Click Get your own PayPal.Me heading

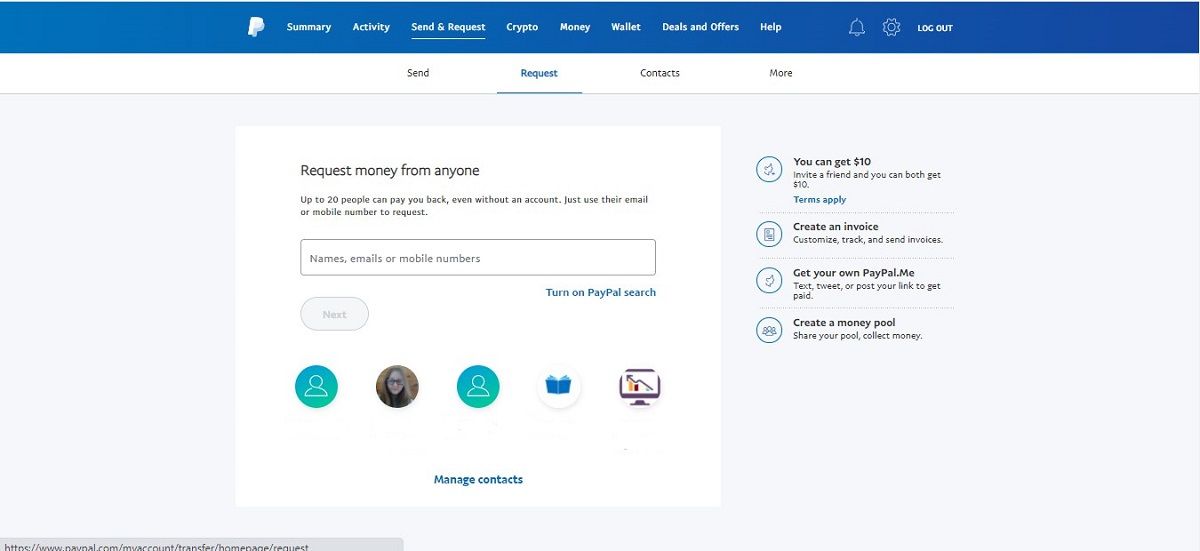(854, 273)
